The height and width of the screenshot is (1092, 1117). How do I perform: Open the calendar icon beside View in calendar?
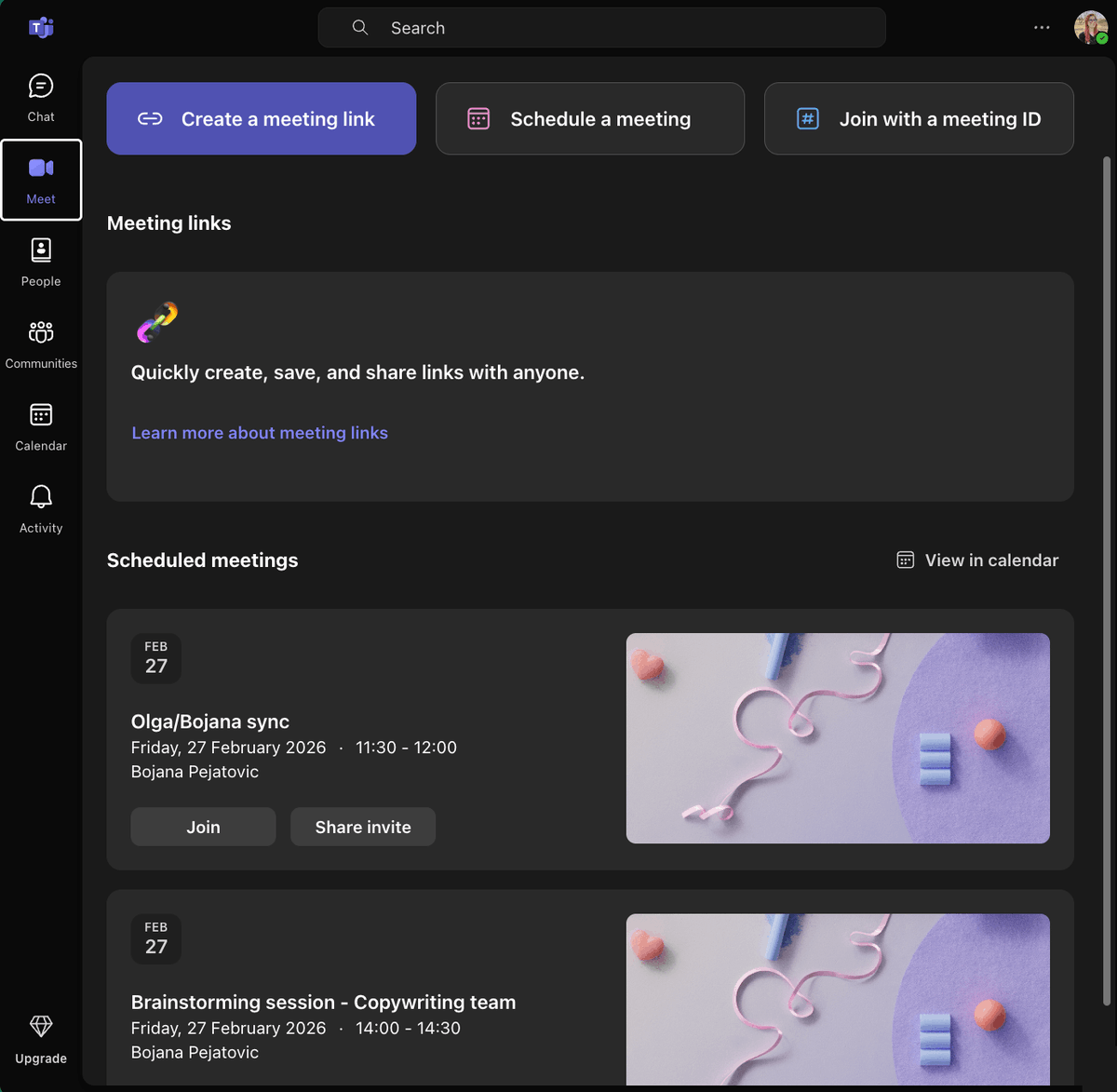(x=904, y=559)
